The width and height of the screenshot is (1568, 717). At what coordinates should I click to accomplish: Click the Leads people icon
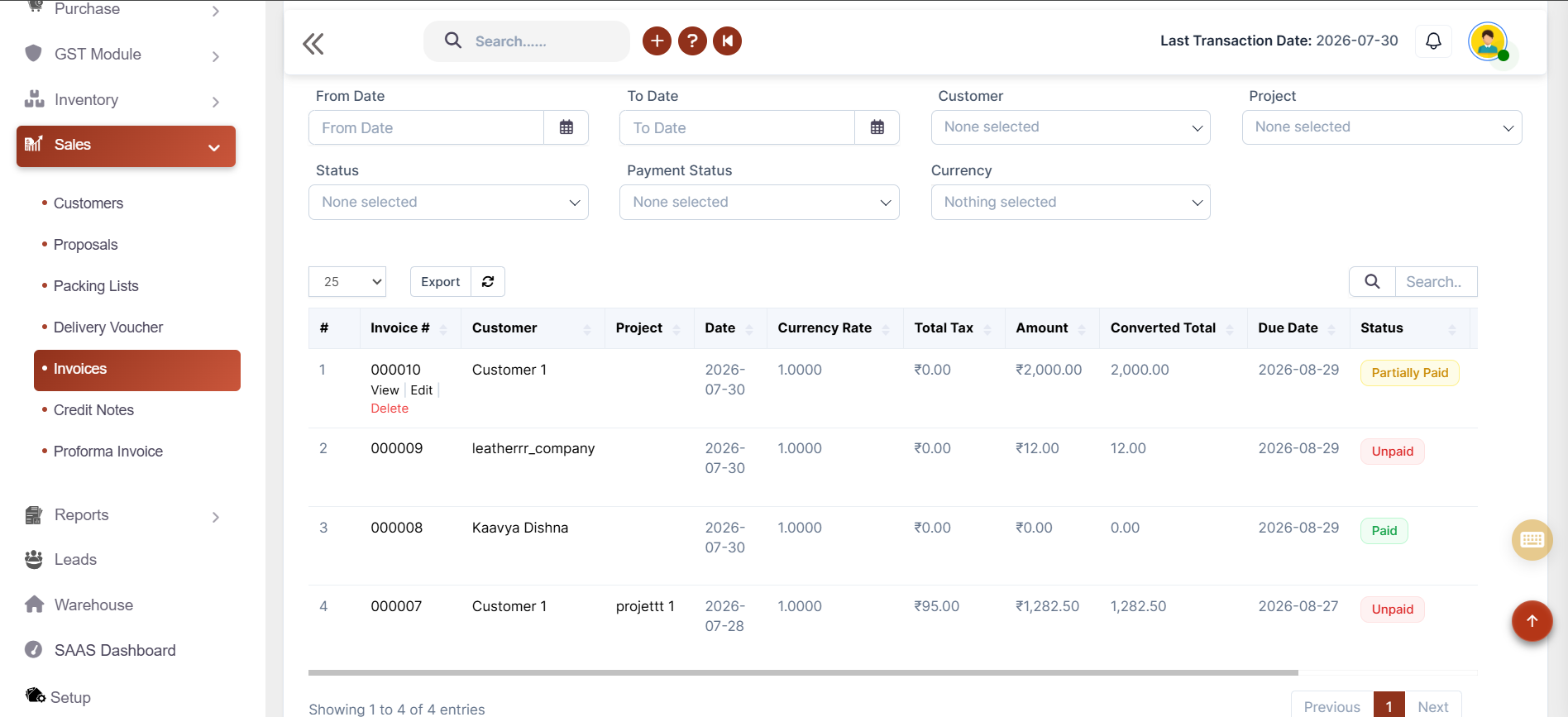pyautogui.click(x=34, y=559)
